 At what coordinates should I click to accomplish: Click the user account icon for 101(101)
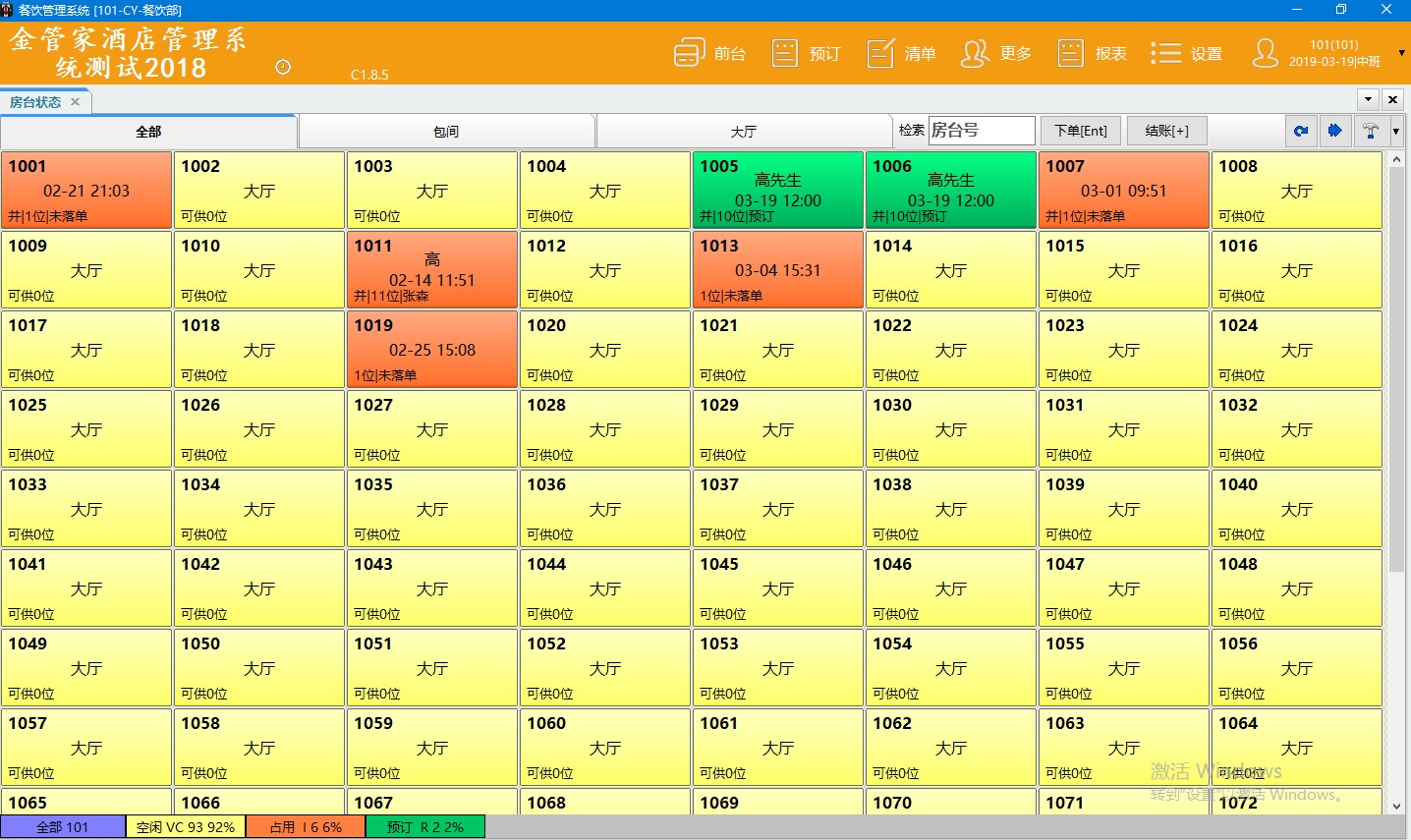pyautogui.click(x=1266, y=53)
